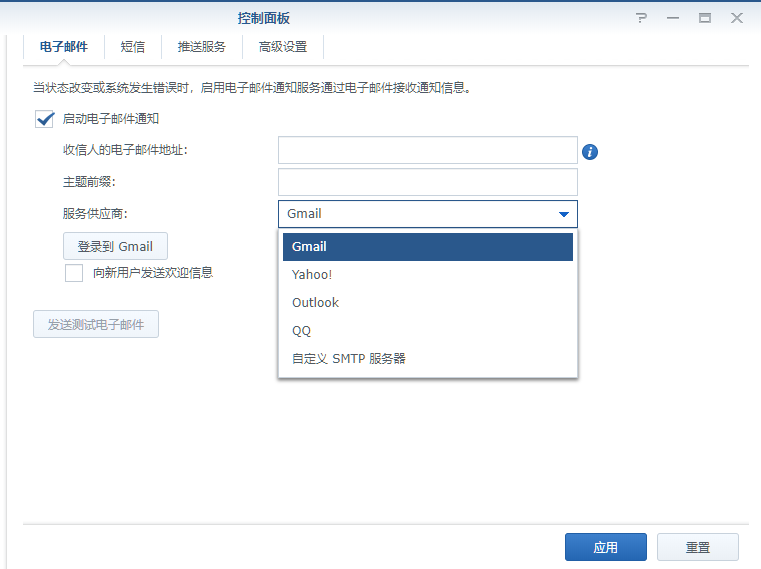The width and height of the screenshot is (761, 569).
Task: Enable 向新用户发送欢迎信息 checkbox
Action: coord(74,273)
